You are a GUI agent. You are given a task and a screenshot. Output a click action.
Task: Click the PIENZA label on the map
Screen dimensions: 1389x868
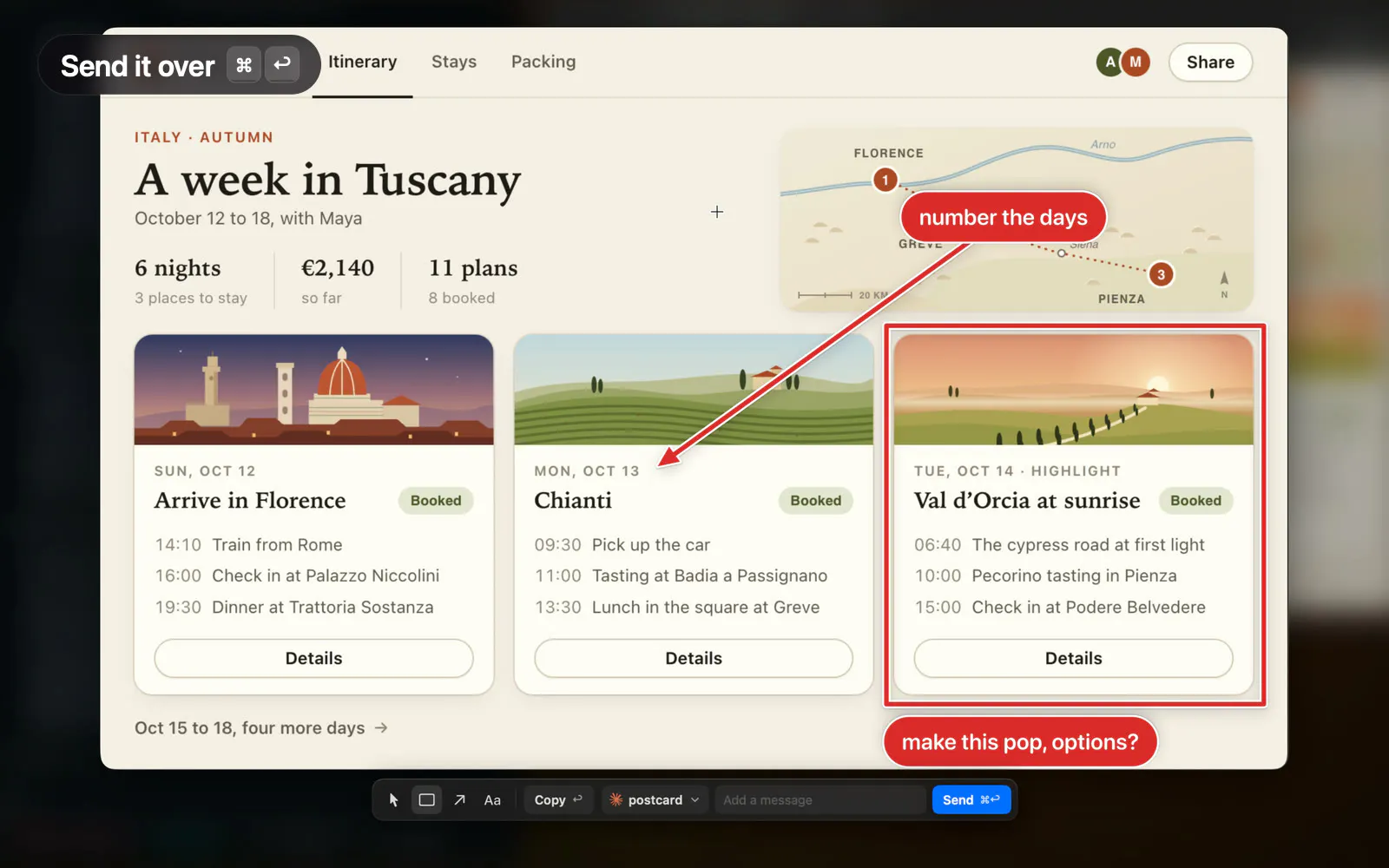pyautogui.click(x=1122, y=299)
